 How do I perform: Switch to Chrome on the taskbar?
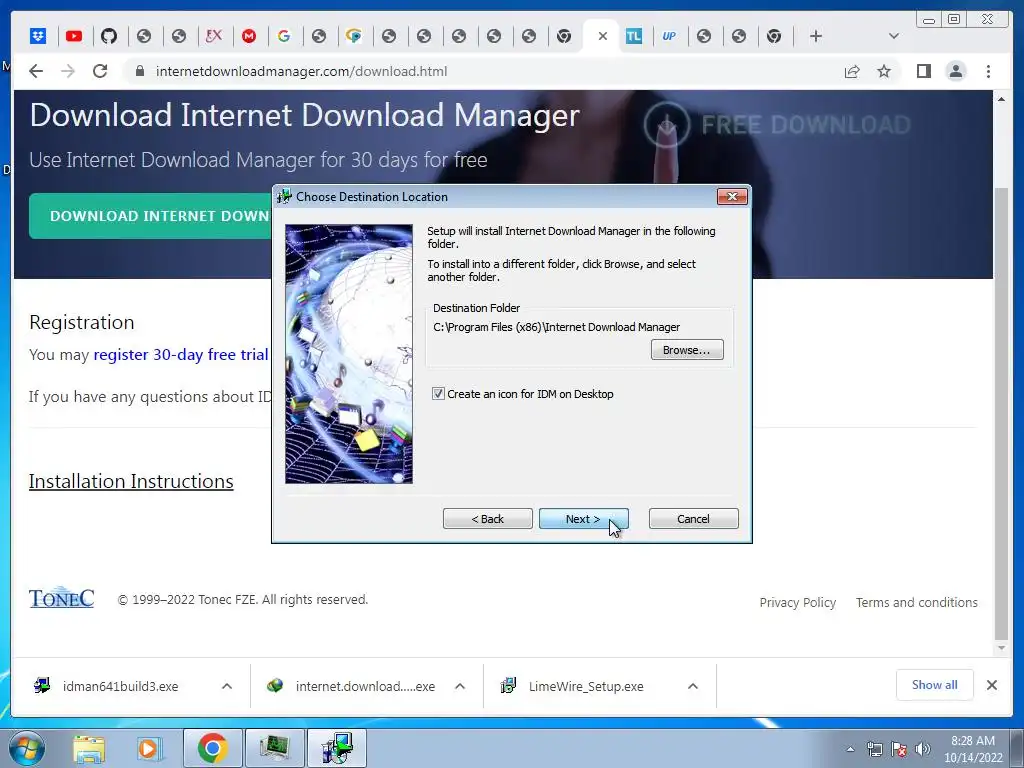pos(212,748)
